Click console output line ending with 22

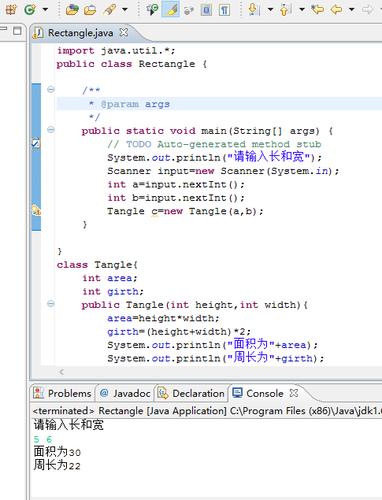[57, 465]
